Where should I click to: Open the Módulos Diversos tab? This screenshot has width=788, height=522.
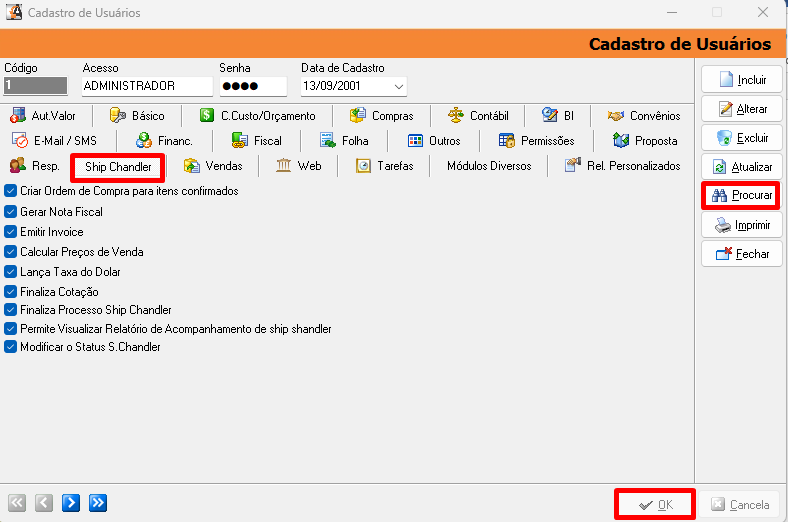tap(489, 166)
